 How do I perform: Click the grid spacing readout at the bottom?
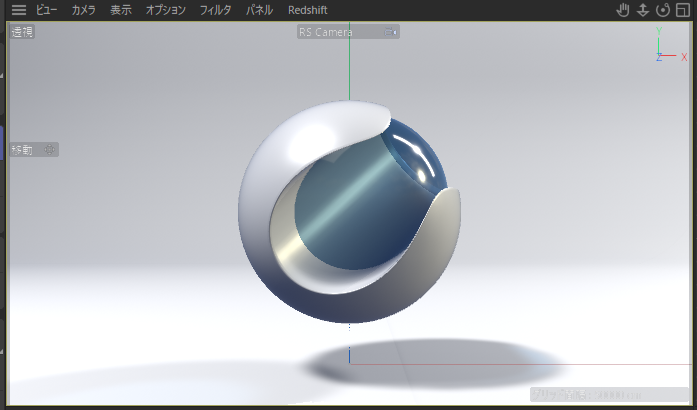609,394
